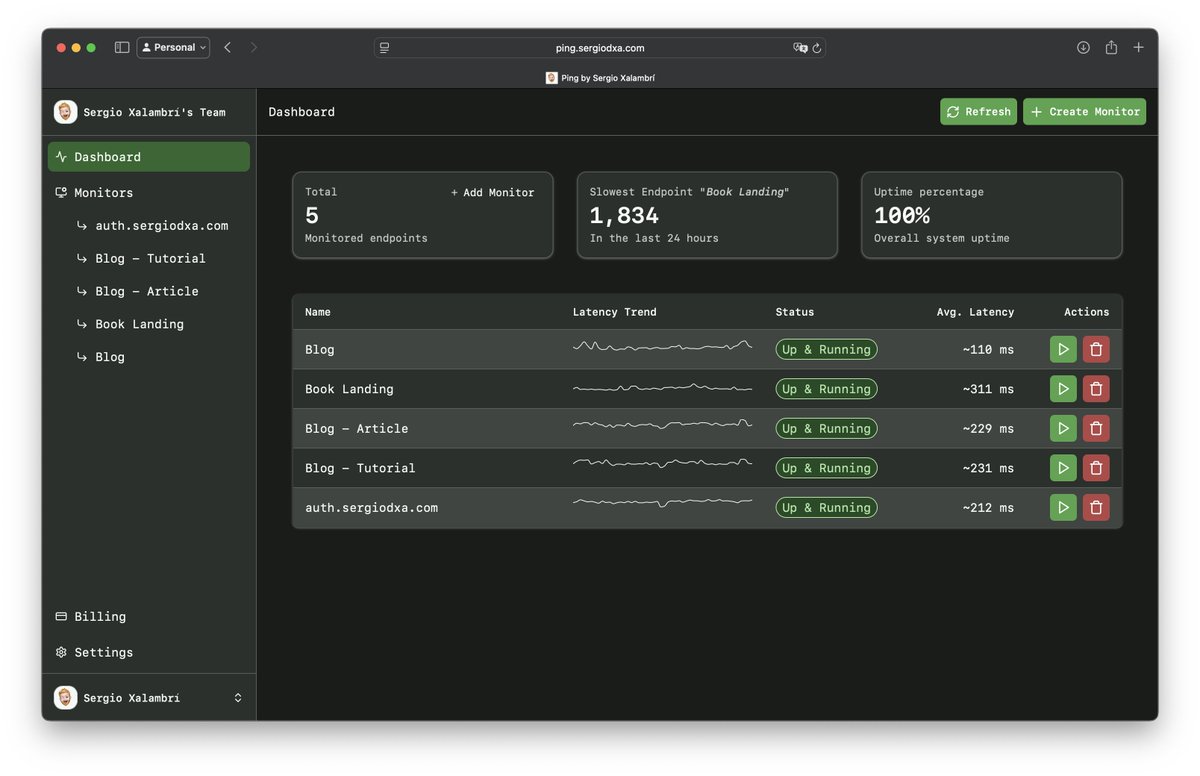Click the 1,834 slowest endpoint value
The image size is (1200, 776).
tap(624, 215)
